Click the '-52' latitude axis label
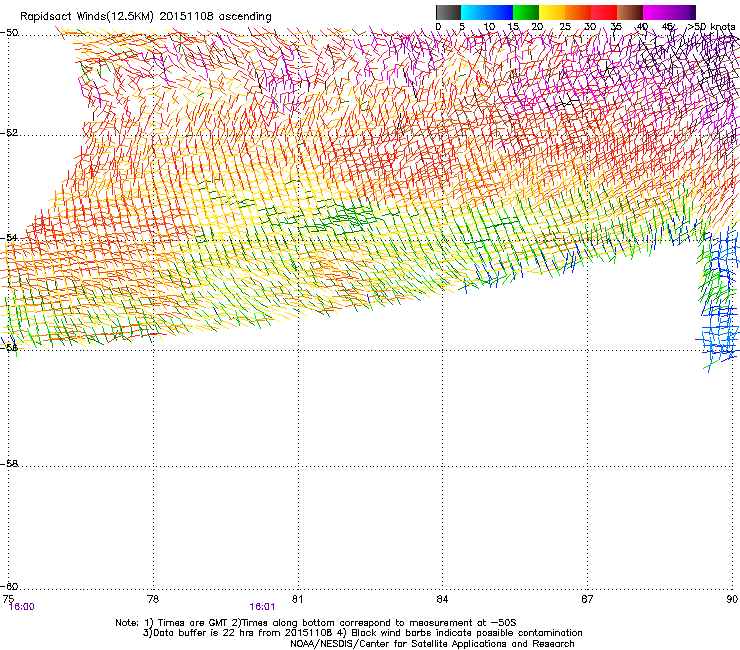This screenshot has height=650, width=740. 9,133
